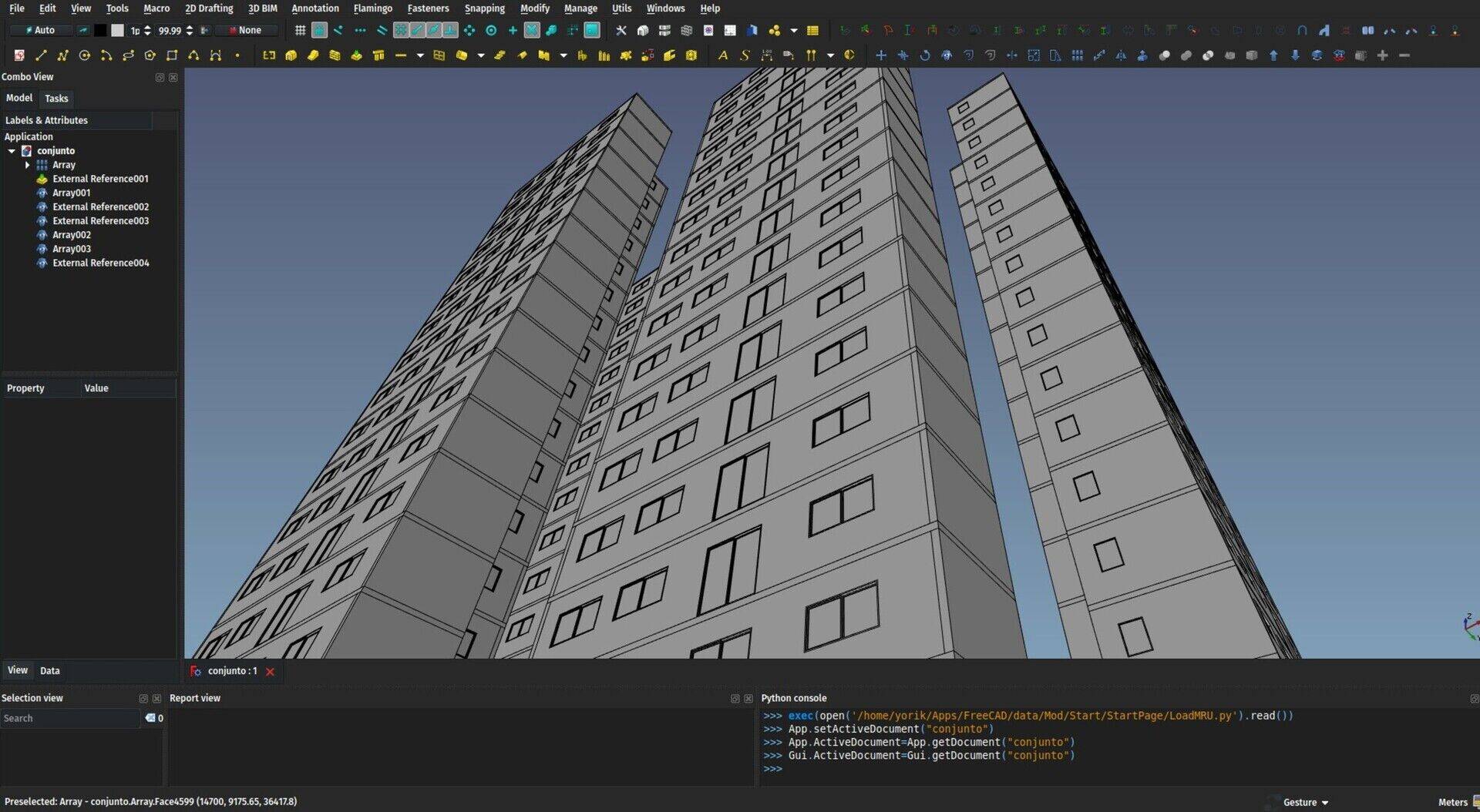
Task: Click the None autogroup button
Action: [x=245, y=31]
